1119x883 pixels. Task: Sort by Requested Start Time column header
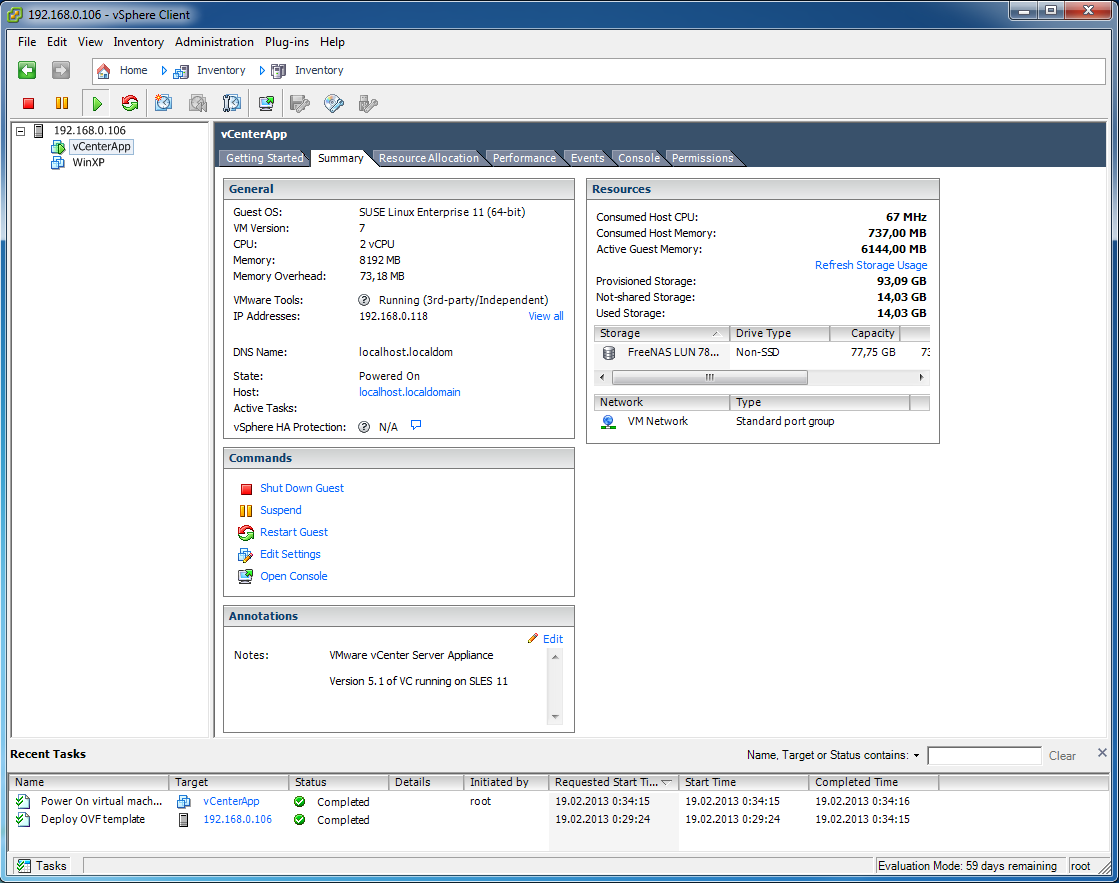coord(613,782)
